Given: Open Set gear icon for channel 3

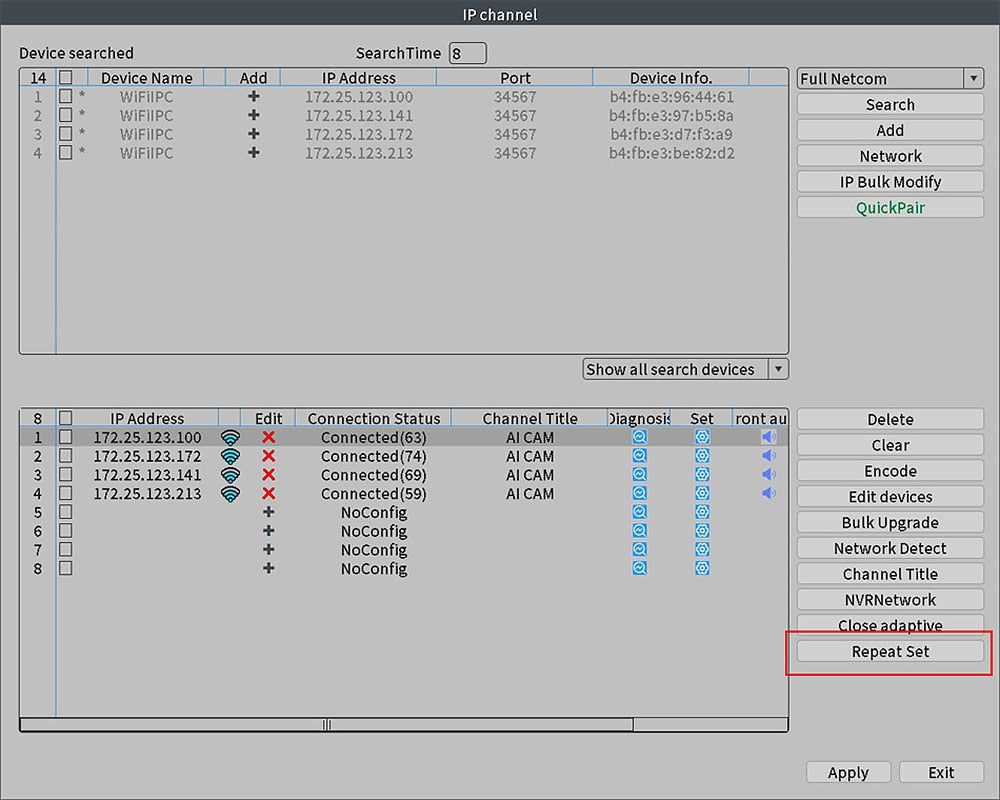Looking at the screenshot, I should 702,475.
